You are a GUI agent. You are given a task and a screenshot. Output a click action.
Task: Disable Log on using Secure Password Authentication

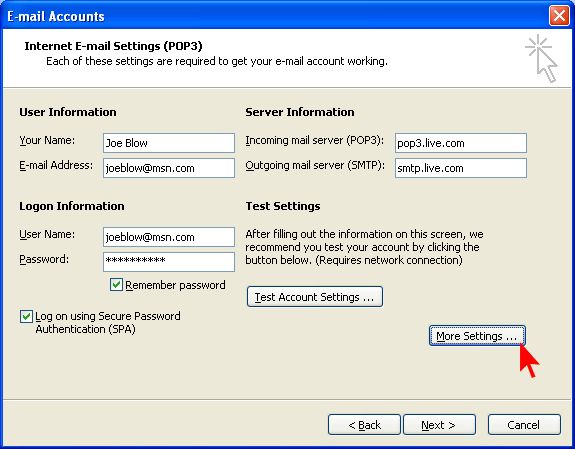point(26,316)
